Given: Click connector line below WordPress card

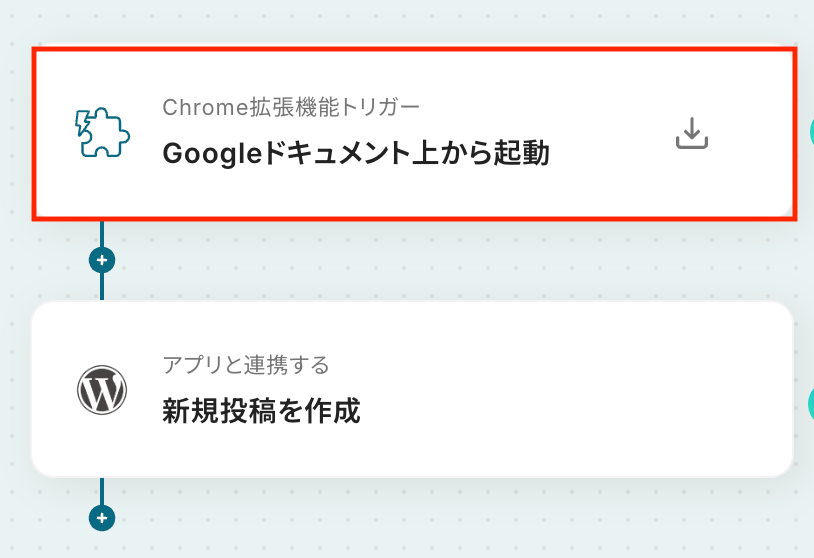Looking at the screenshot, I should pos(102,492).
